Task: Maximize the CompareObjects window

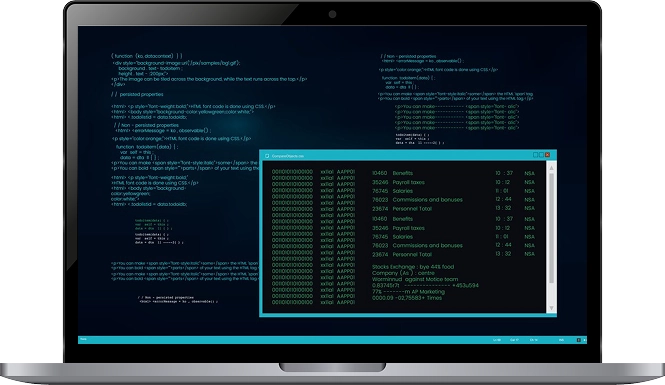Action: click(542, 155)
